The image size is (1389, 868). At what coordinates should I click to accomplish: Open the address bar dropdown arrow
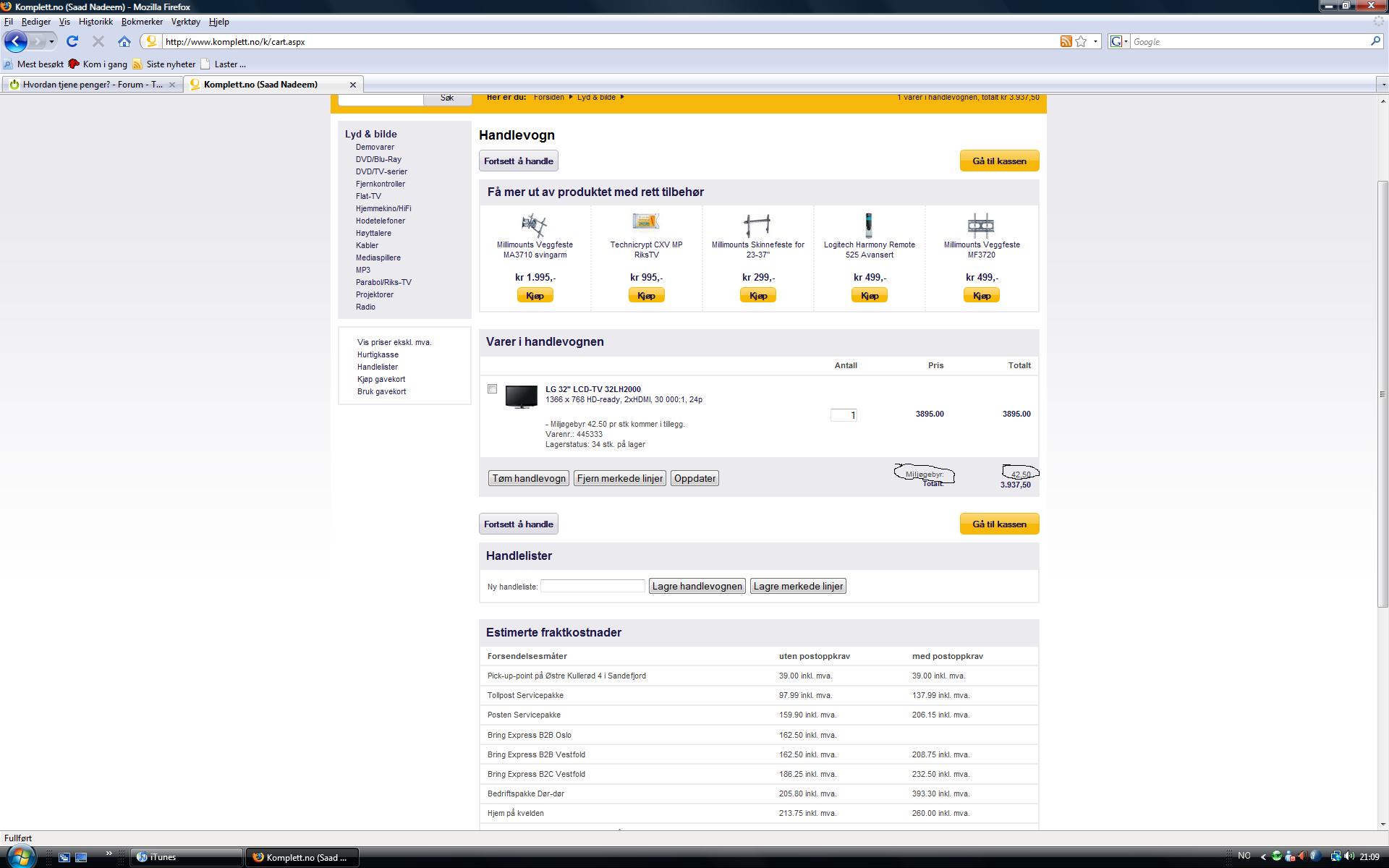point(1095,41)
